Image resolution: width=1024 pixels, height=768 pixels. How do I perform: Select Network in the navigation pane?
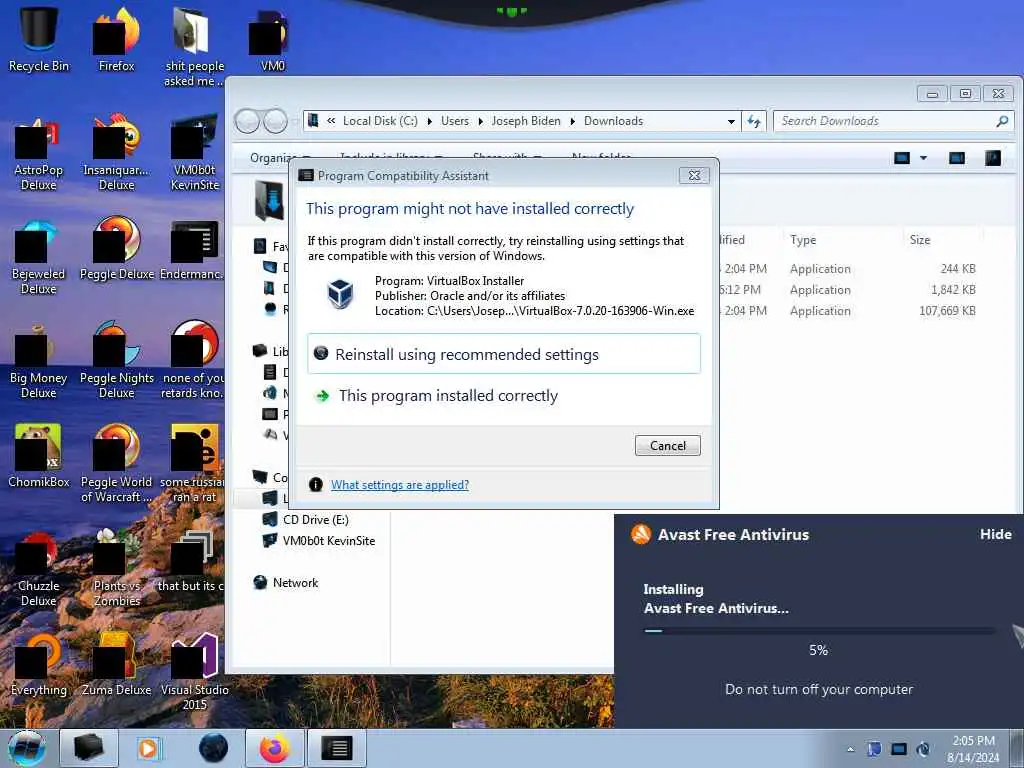286,583
